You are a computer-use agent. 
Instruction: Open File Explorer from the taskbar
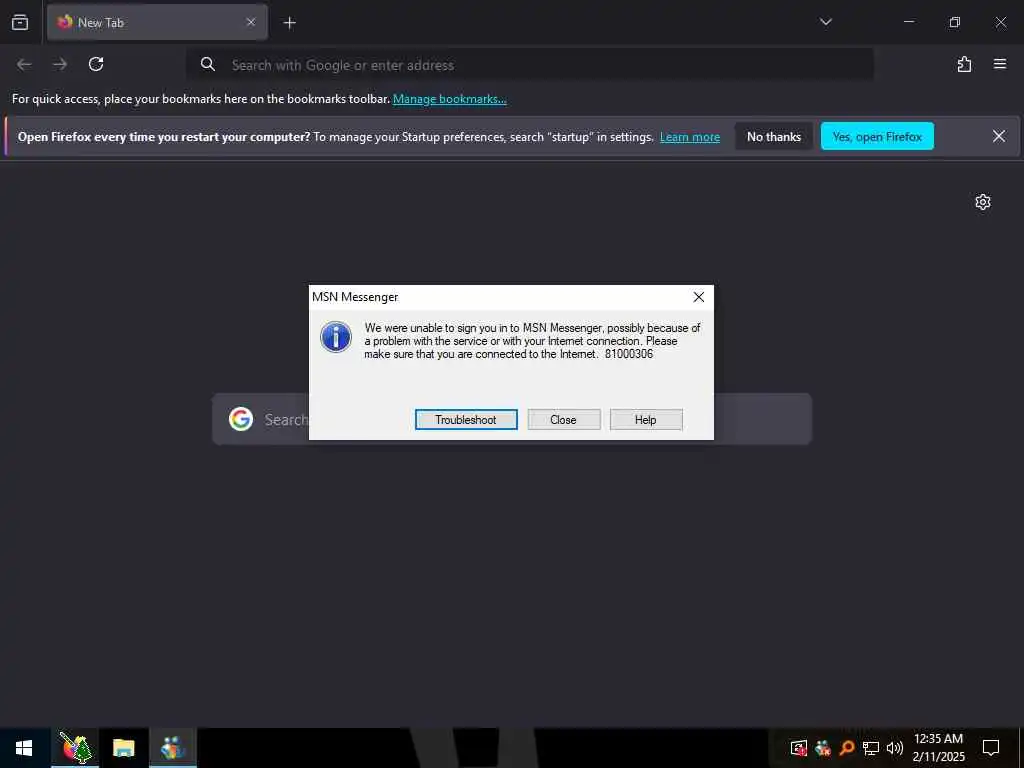point(123,748)
